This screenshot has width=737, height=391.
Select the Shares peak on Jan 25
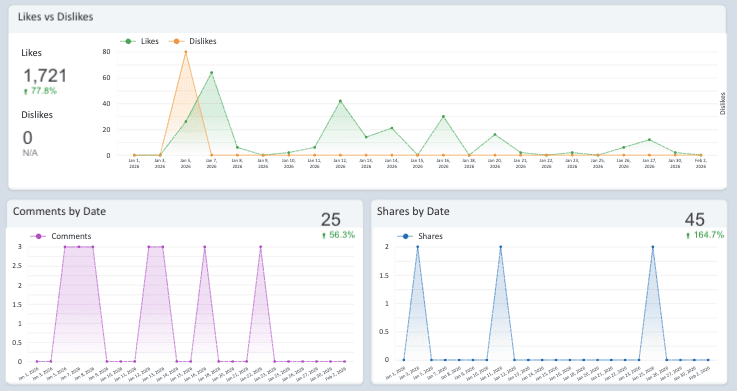pos(652,247)
